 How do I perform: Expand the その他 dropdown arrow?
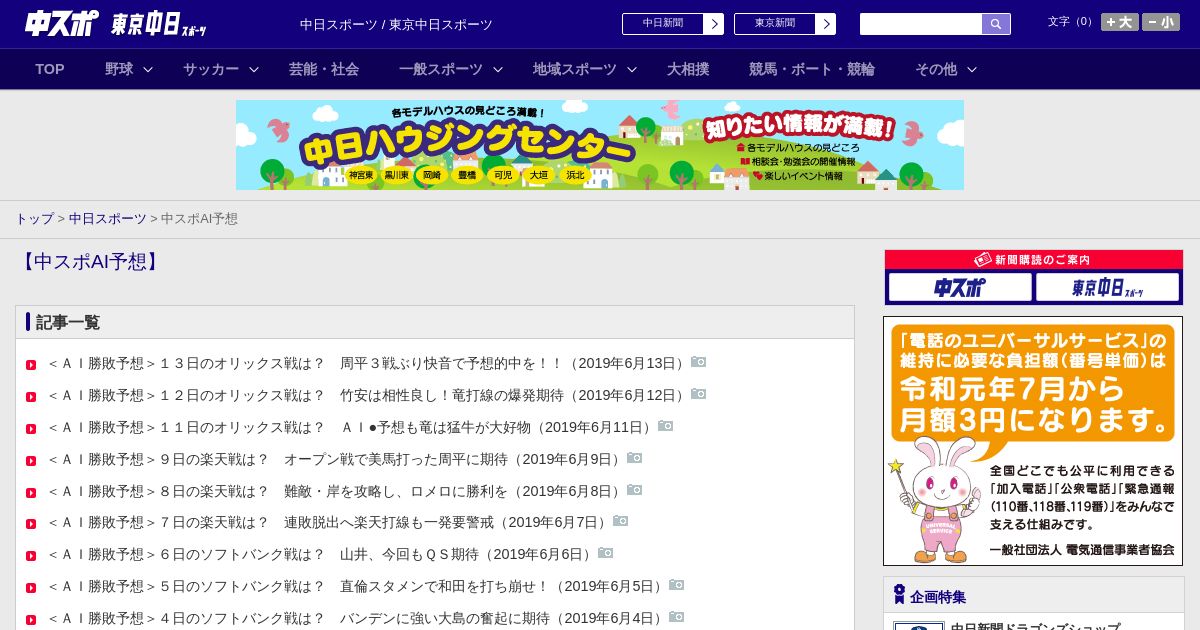point(972,69)
